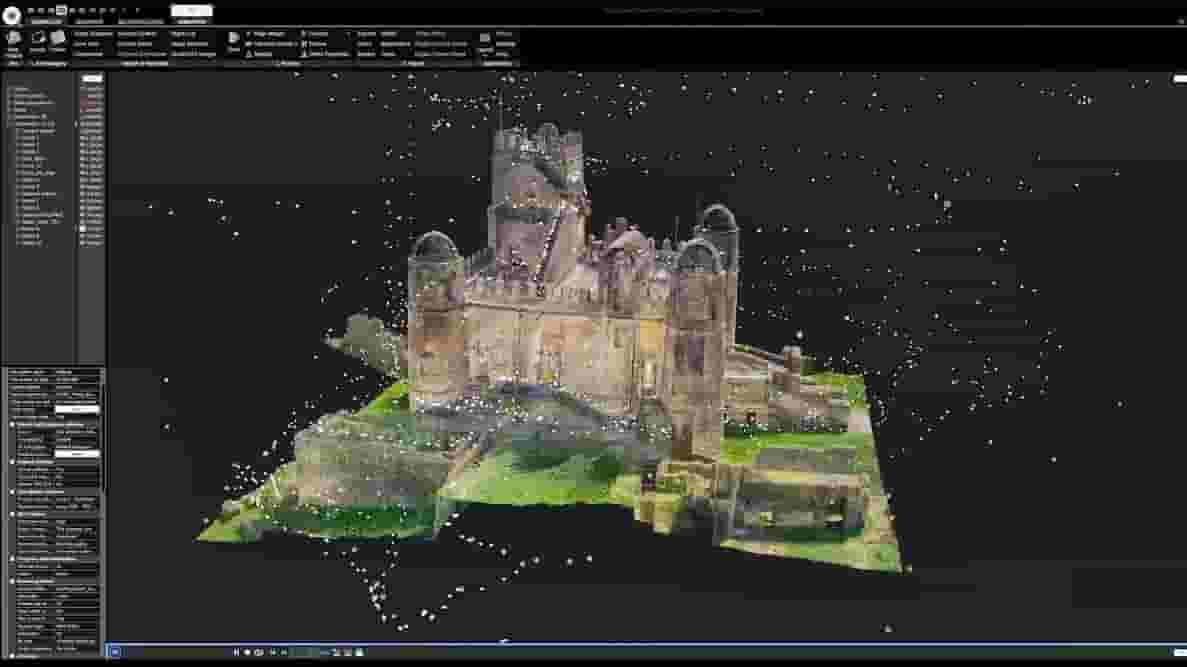Expand the last section at the properties panel bottom
This screenshot has width=1187, height=667.
(12, 656)
